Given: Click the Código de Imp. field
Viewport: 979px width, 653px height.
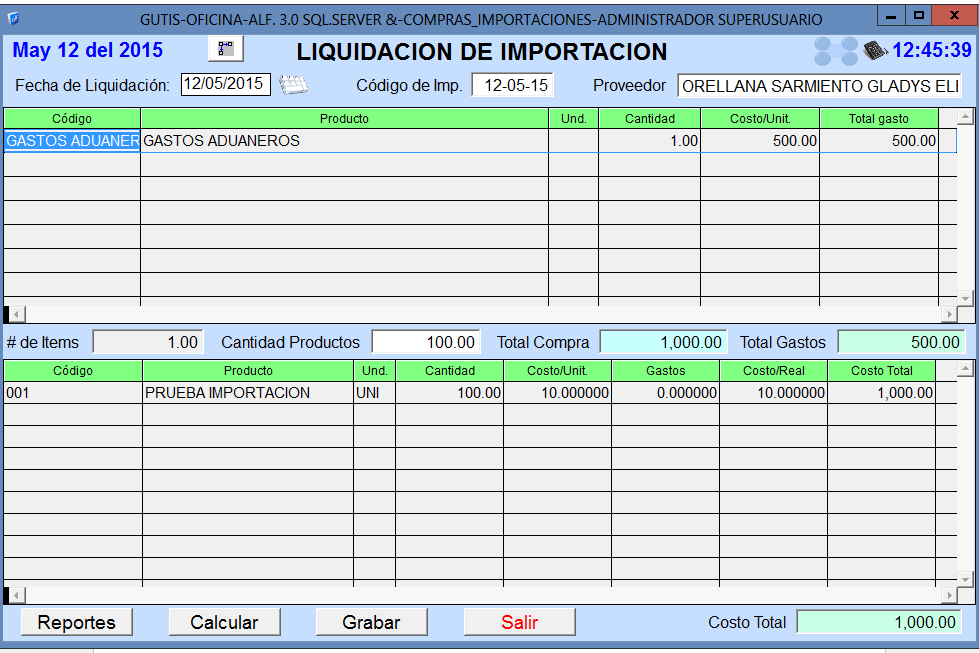Looking at the screenshot, I should 514,86.
